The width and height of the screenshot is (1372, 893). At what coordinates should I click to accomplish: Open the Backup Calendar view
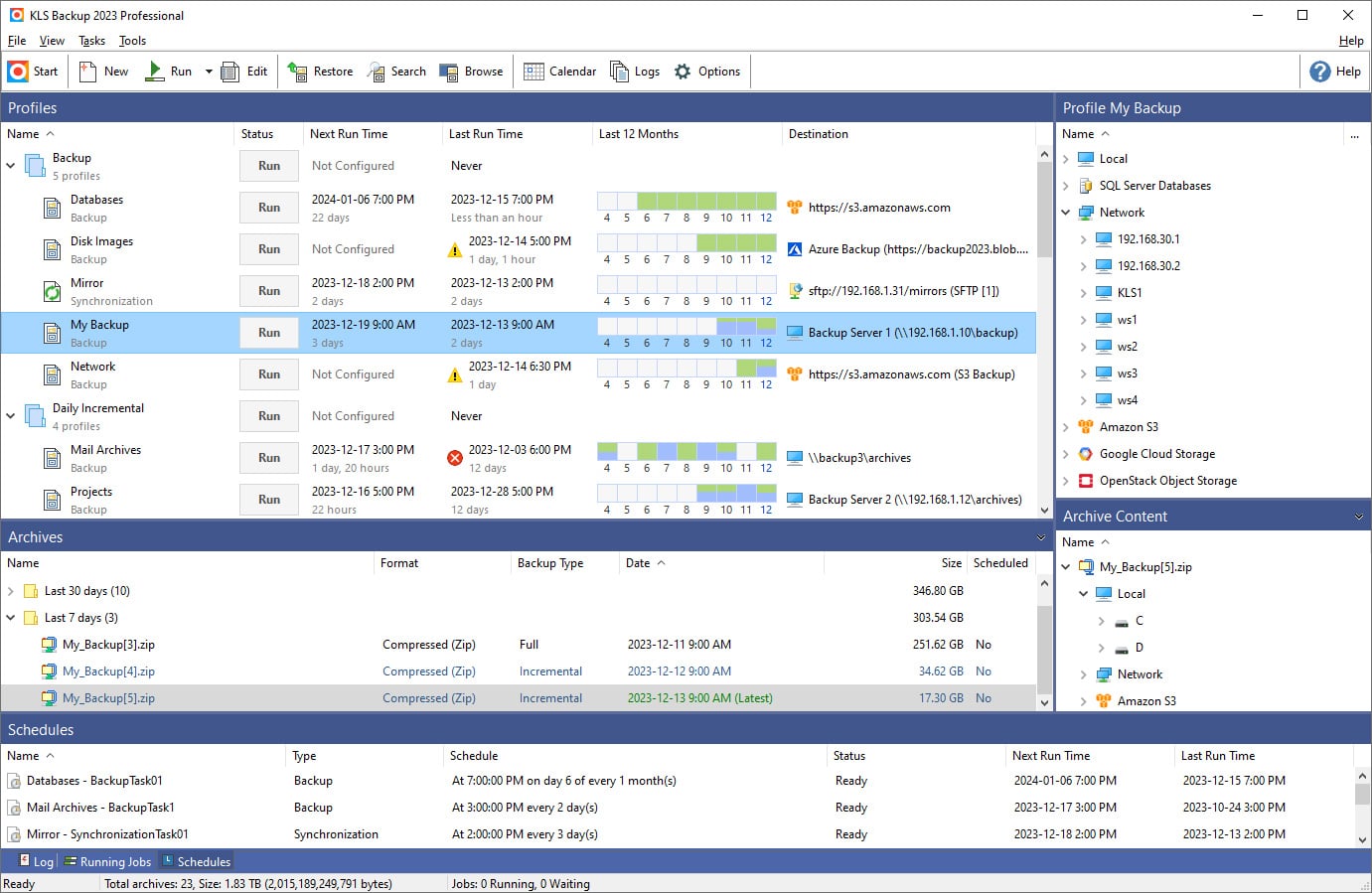559,71
